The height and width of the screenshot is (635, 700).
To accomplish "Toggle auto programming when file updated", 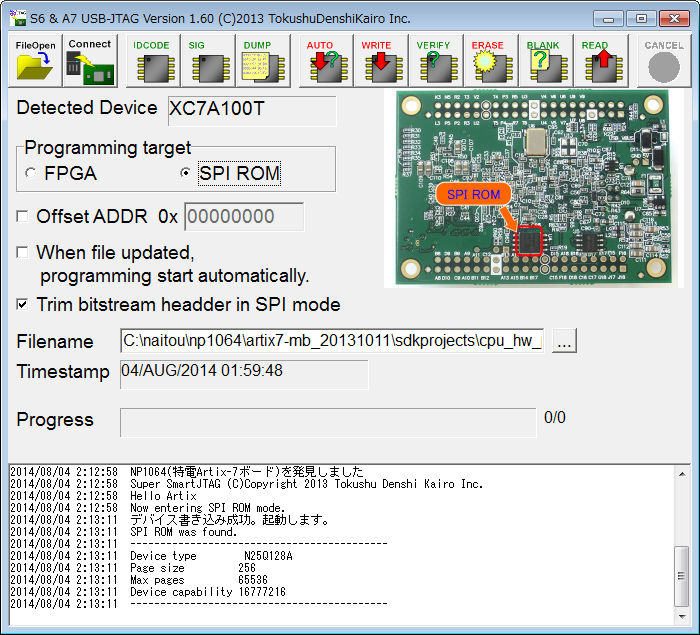I will point(23,253).
